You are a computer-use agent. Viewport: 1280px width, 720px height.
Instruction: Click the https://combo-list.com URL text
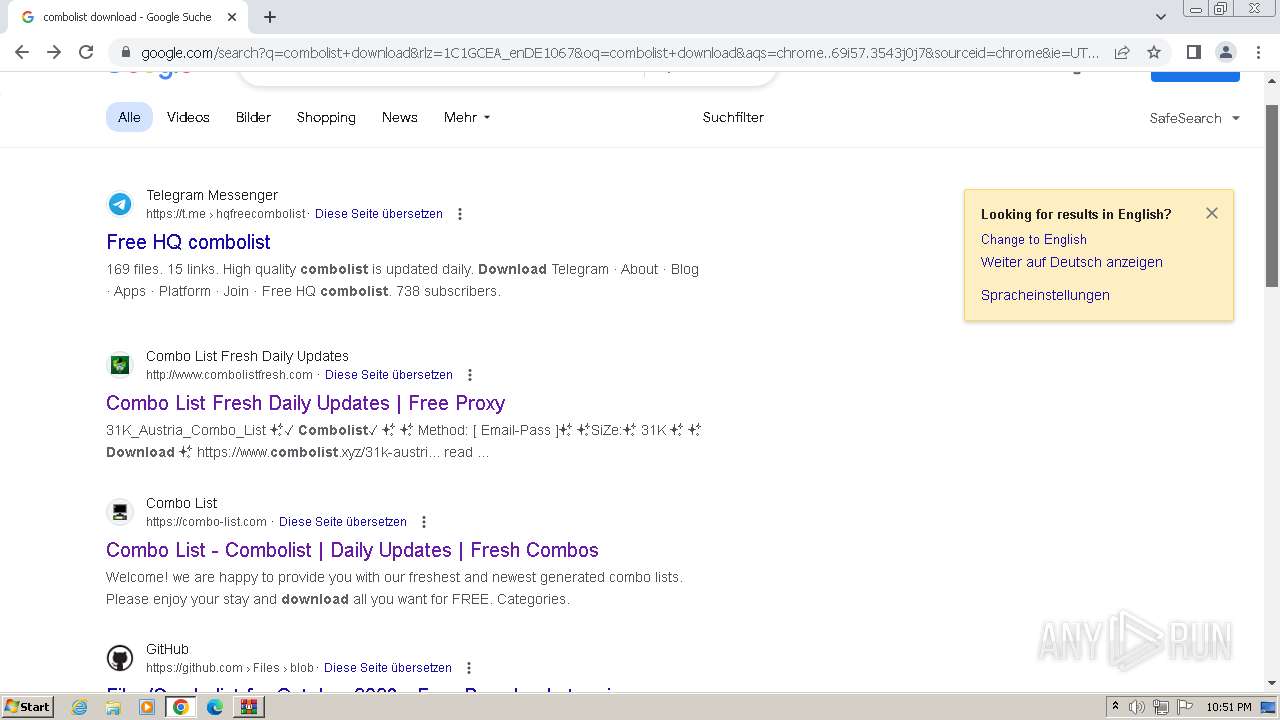tap(206, 522)
